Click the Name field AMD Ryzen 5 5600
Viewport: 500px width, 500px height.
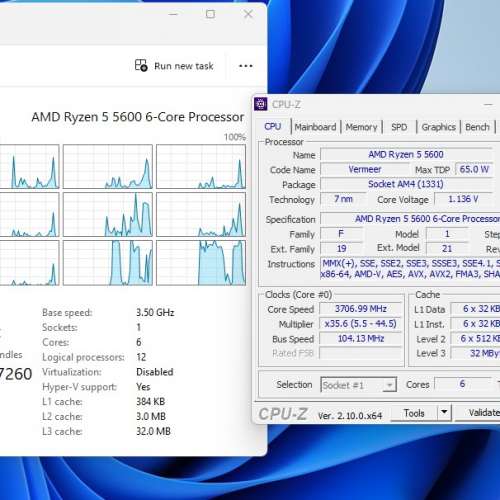pos(406,154)
